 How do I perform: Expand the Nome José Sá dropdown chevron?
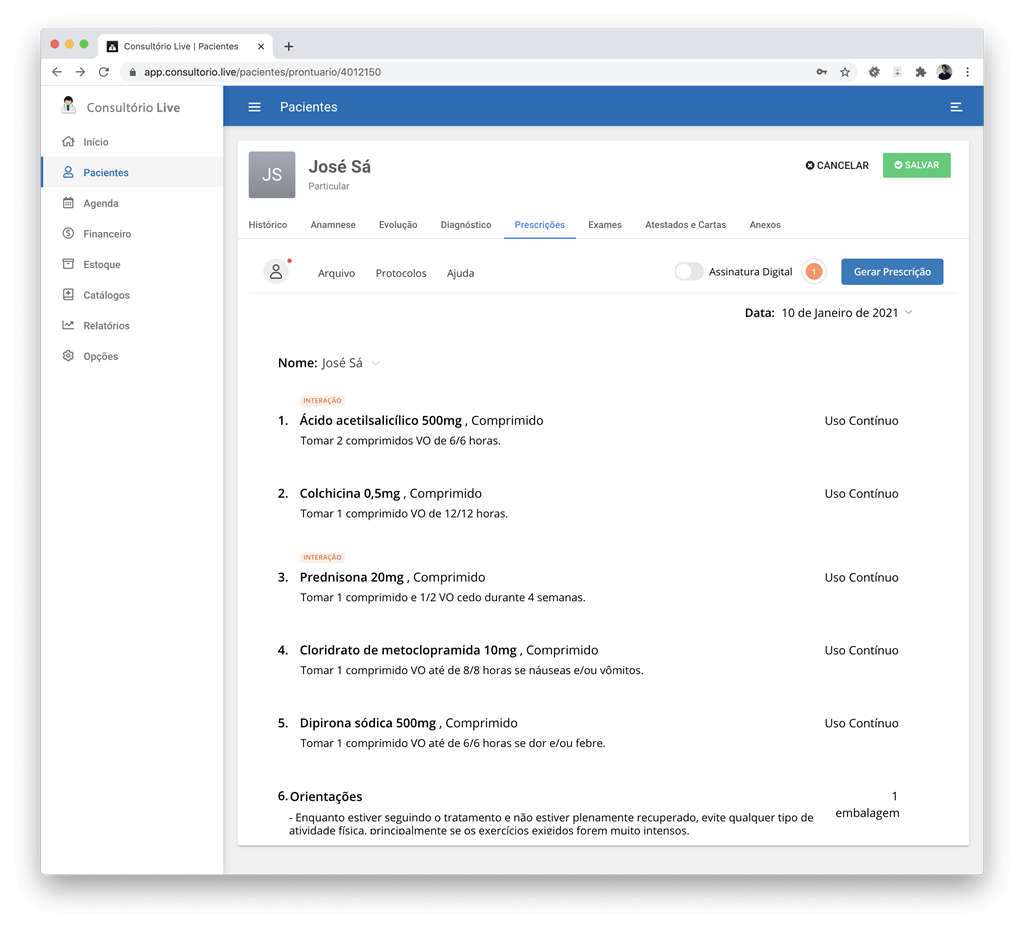coord(376,363)
